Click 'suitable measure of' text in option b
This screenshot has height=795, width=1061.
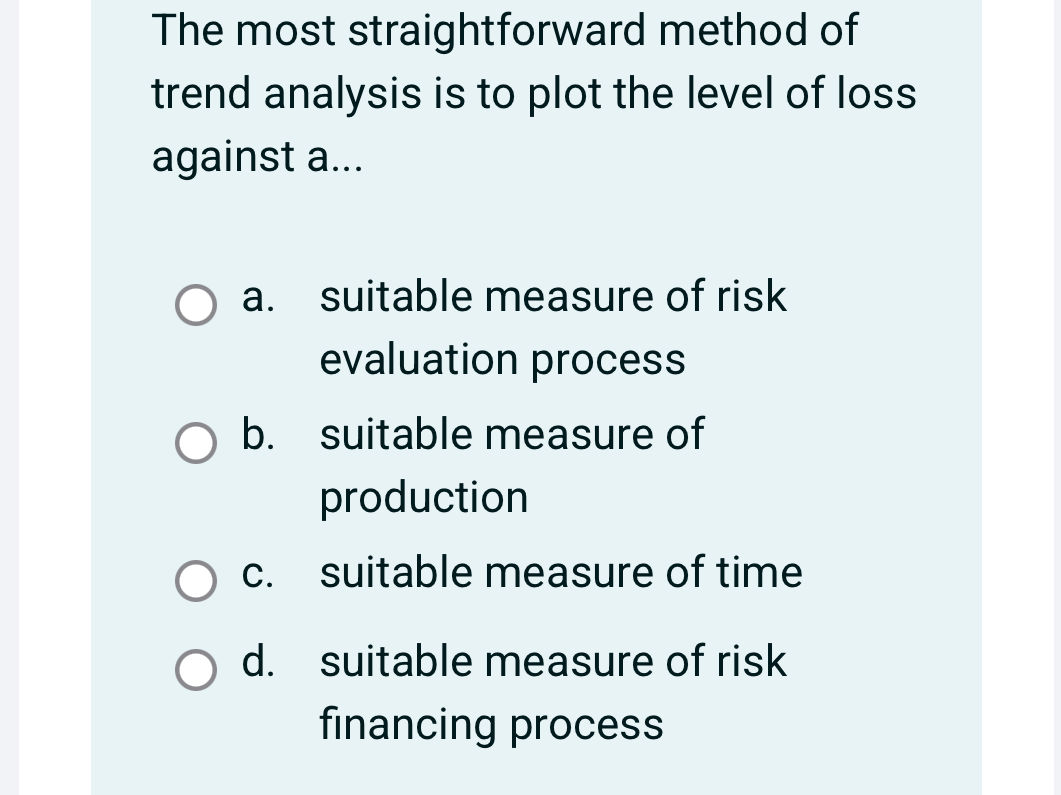[x=512, y=434]
